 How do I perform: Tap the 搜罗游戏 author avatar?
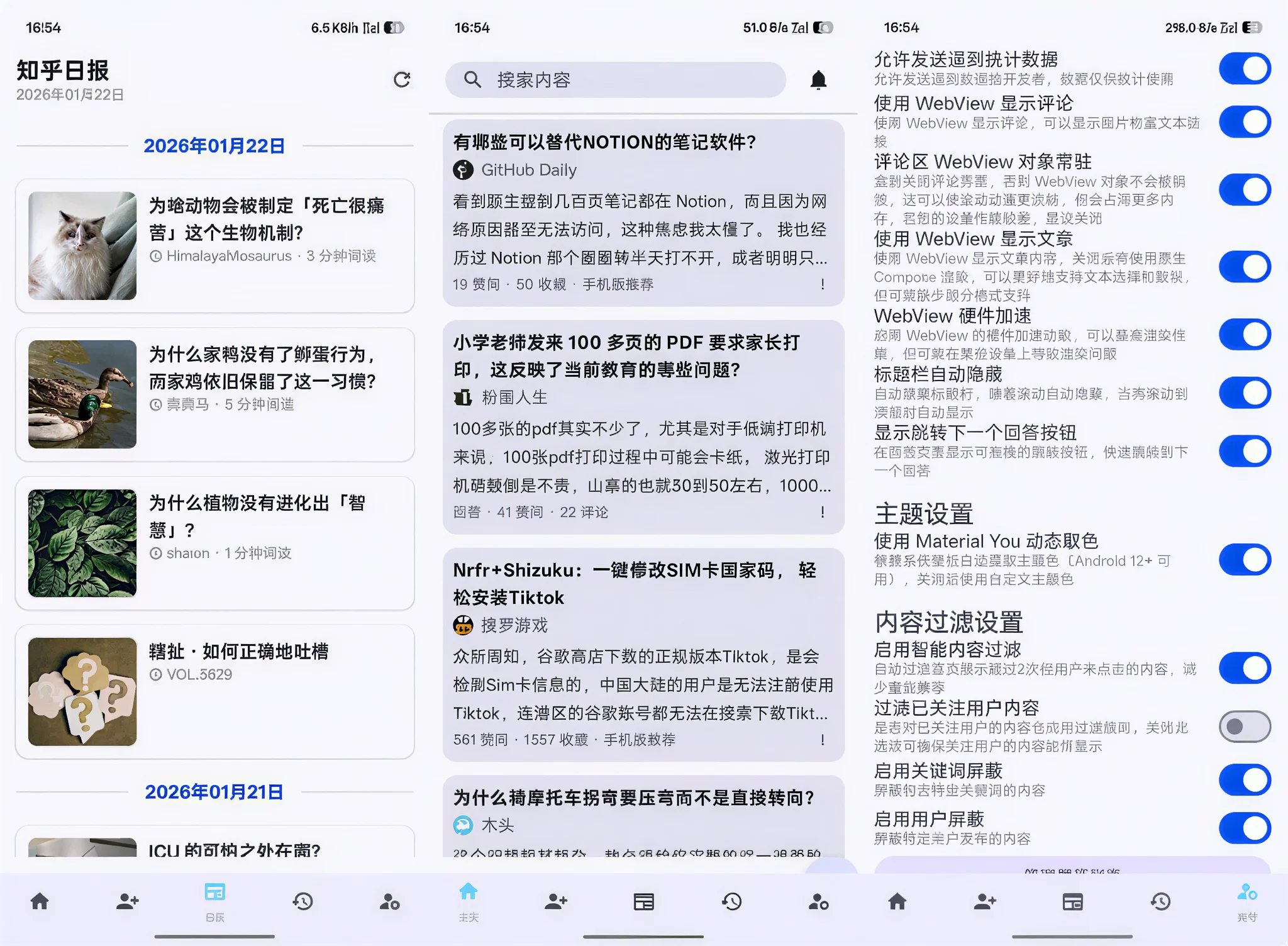coord(464,626)
